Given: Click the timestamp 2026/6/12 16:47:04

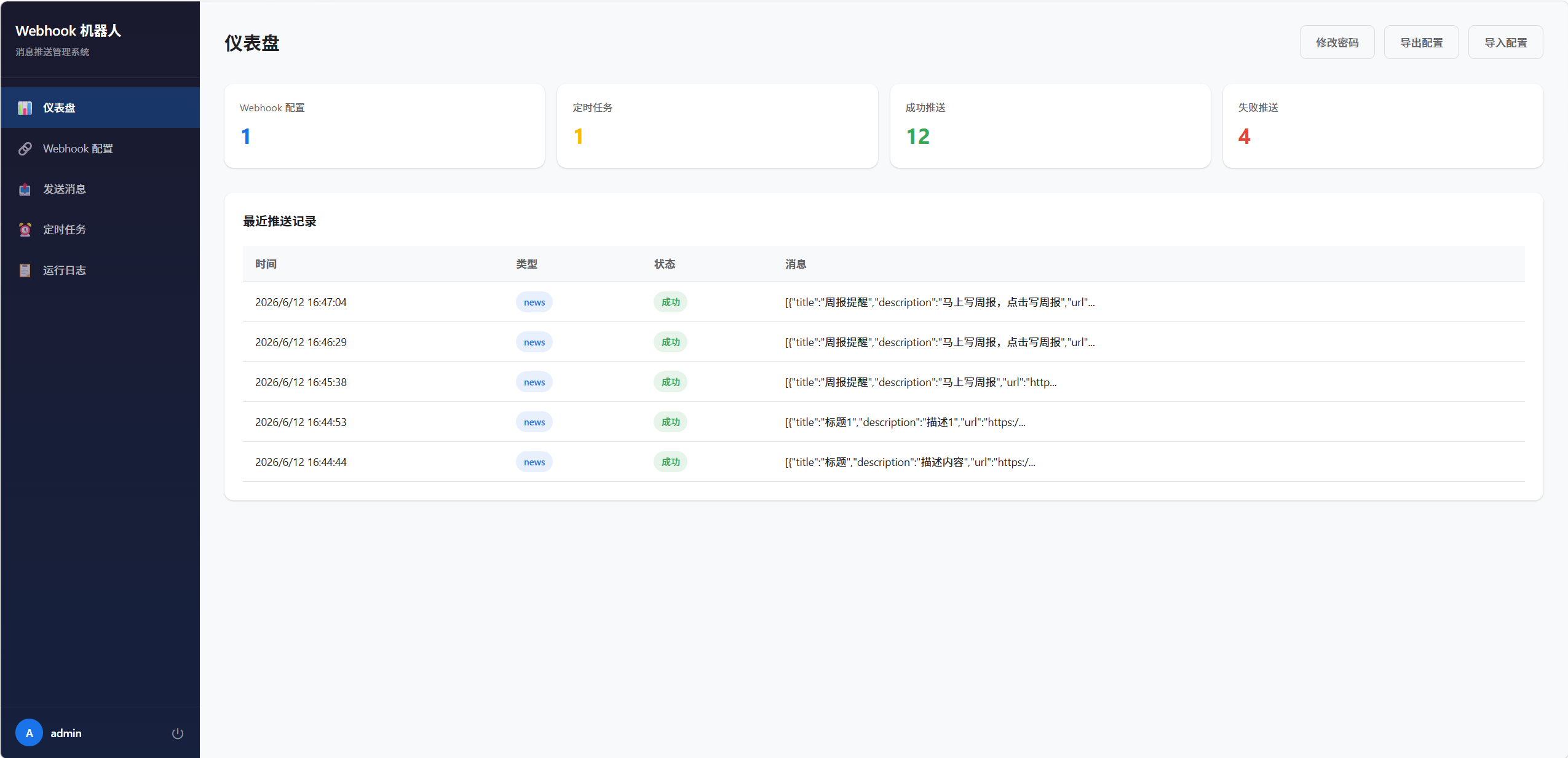Looking at the screenshot, I should tap(301, 302).
